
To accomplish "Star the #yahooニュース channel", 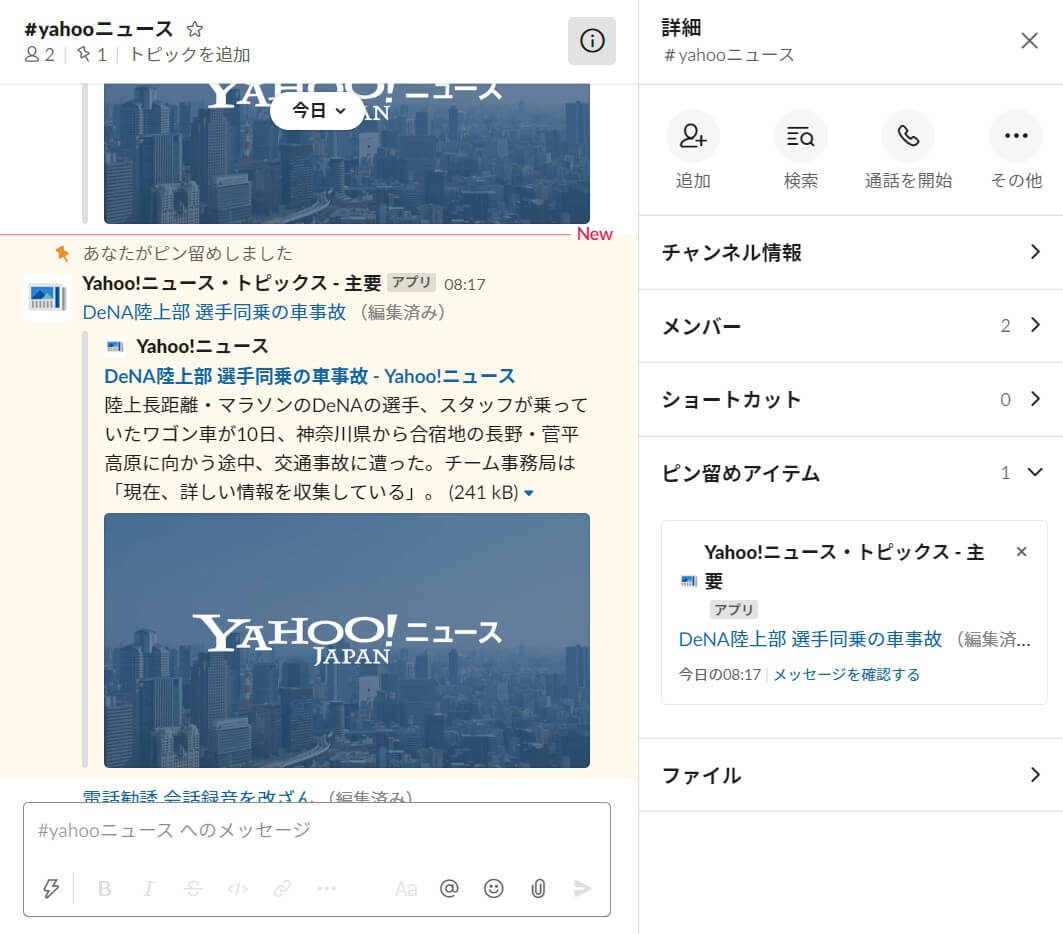I will click(195, 29).
